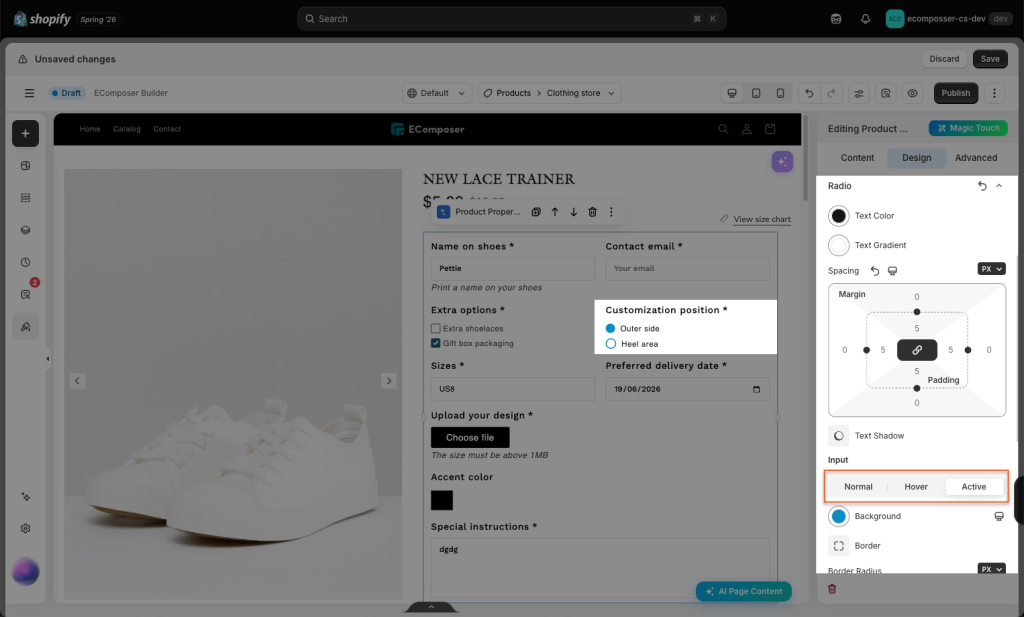Open the page settings sliders icon
The image size is (1024, 617).
click(859, 93)
